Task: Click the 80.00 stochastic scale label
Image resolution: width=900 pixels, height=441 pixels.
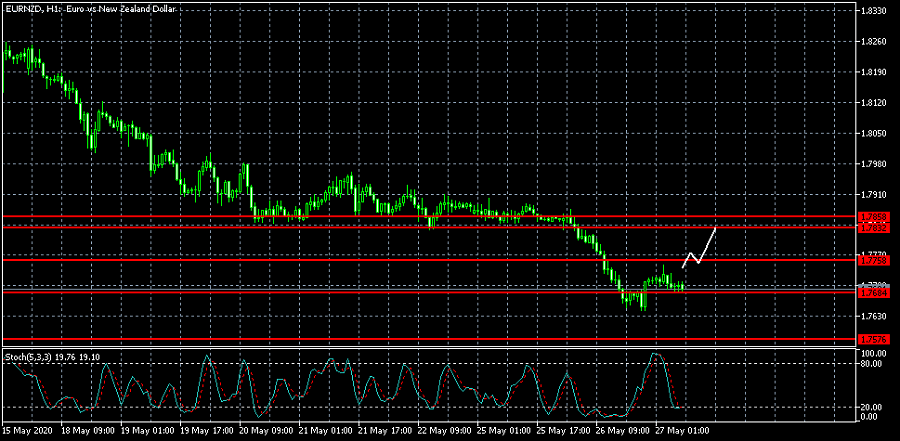Action: [872, 363]
